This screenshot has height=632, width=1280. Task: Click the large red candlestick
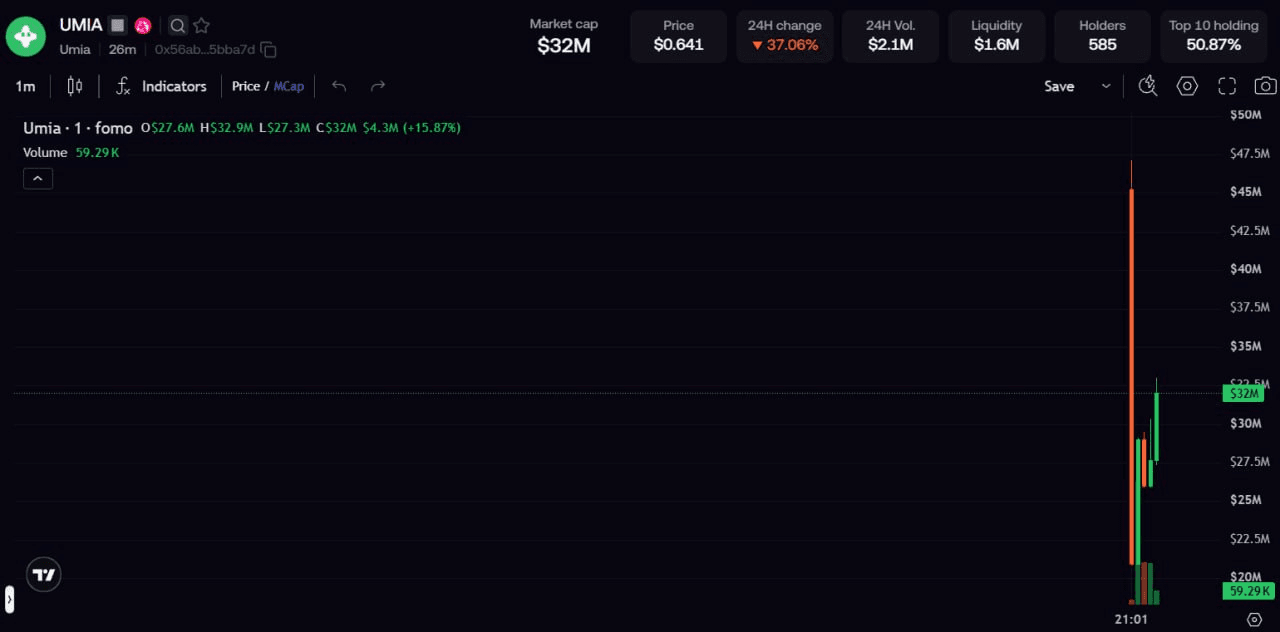click(x=1131, y=376)
